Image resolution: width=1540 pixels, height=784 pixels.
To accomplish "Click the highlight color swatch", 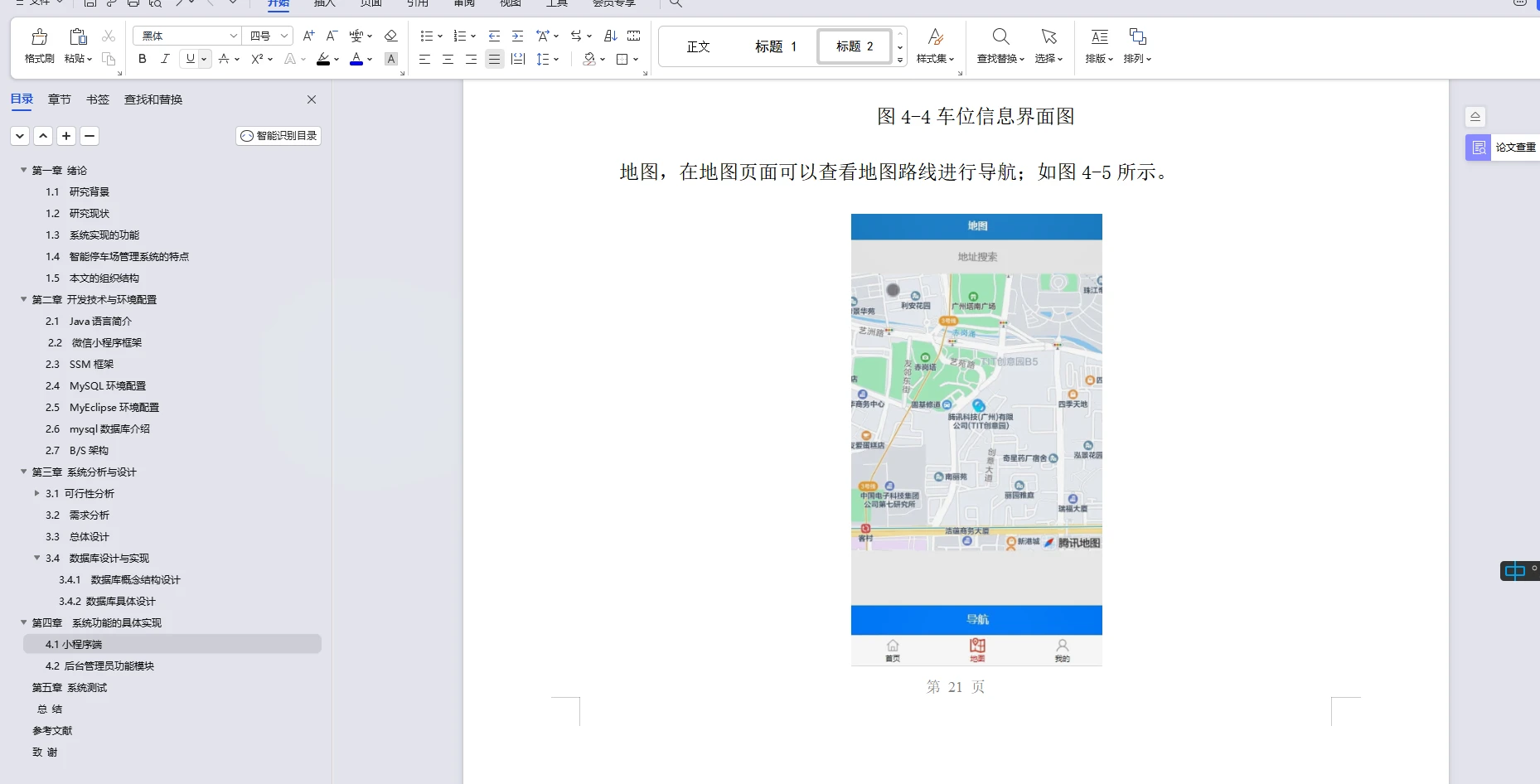I will point(323,59).
